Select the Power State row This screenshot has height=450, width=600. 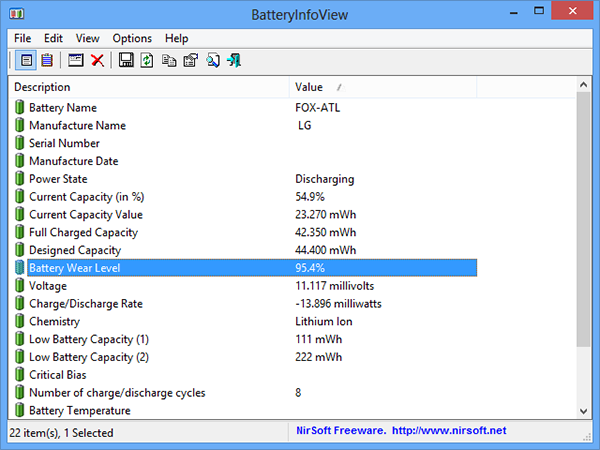(243, 179)
